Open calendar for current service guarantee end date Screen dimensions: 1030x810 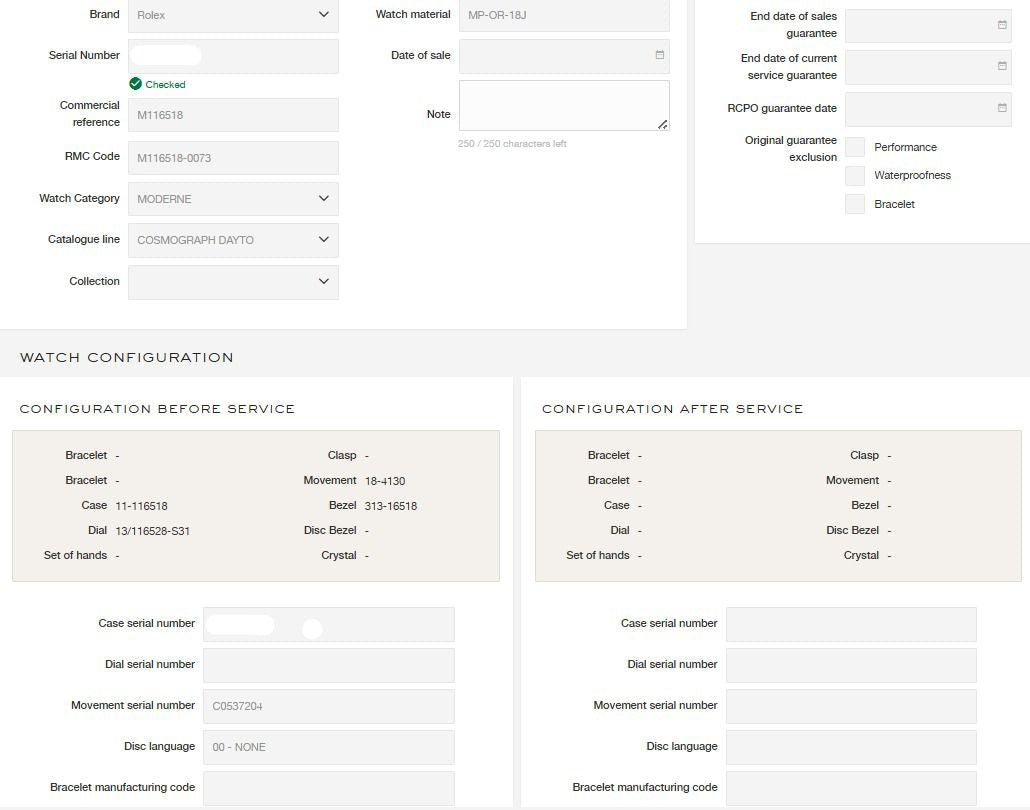click(x=1002, y=66)
